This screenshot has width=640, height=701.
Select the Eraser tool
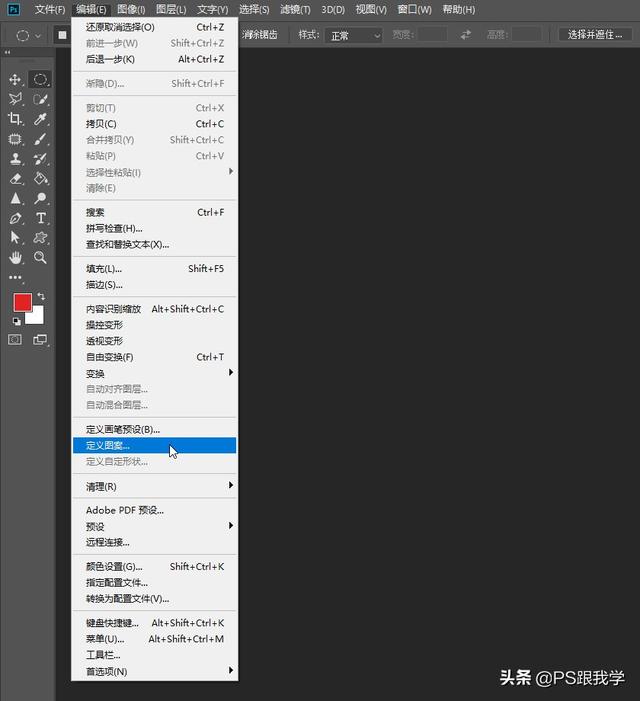(x=15, y=178)
